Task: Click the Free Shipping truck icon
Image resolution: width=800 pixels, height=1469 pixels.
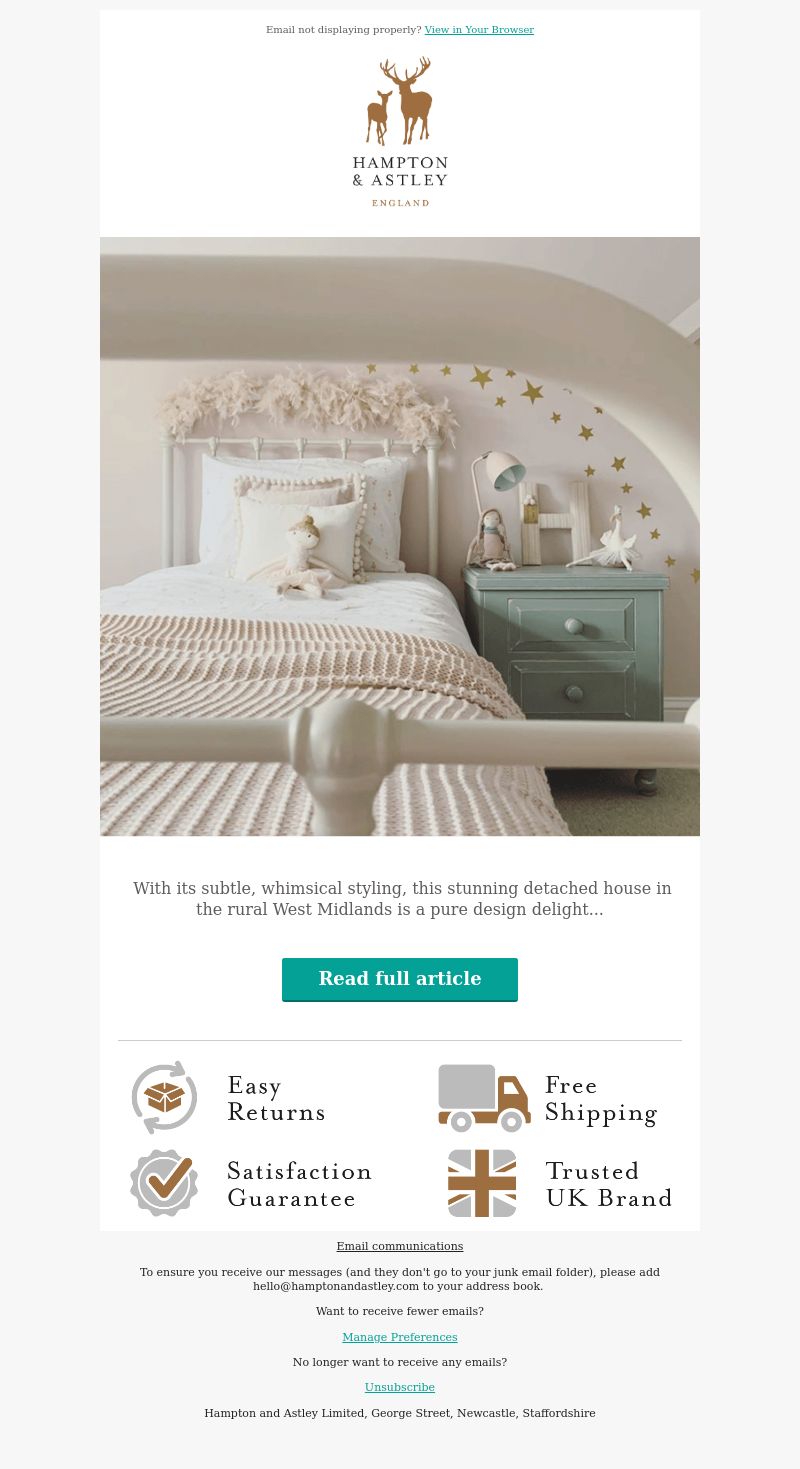Action: [x=484, y=1098]
